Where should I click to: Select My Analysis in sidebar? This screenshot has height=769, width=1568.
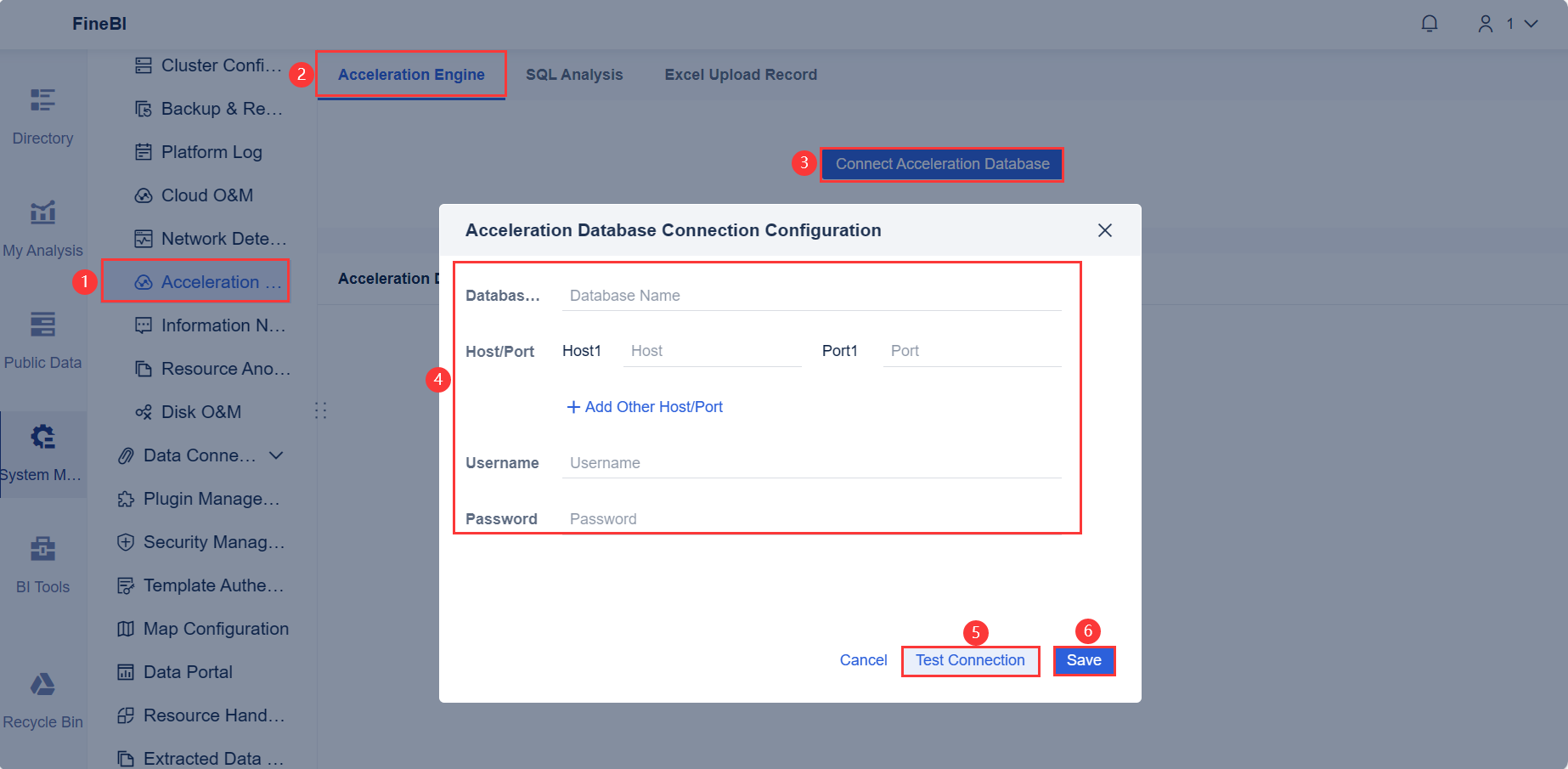click(x=42, y=225)
